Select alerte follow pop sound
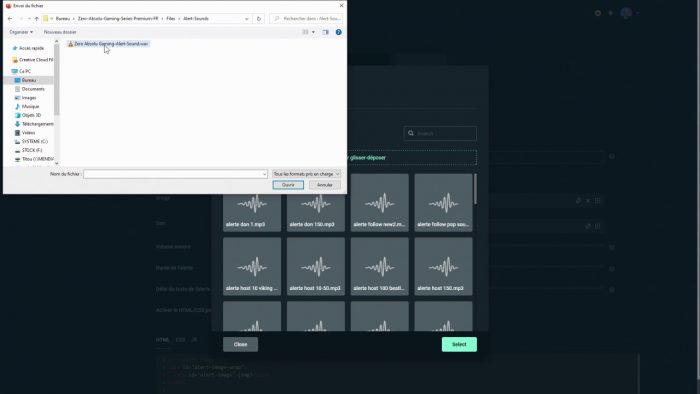Viewport: 700px width, 394px height. [443, 203]
